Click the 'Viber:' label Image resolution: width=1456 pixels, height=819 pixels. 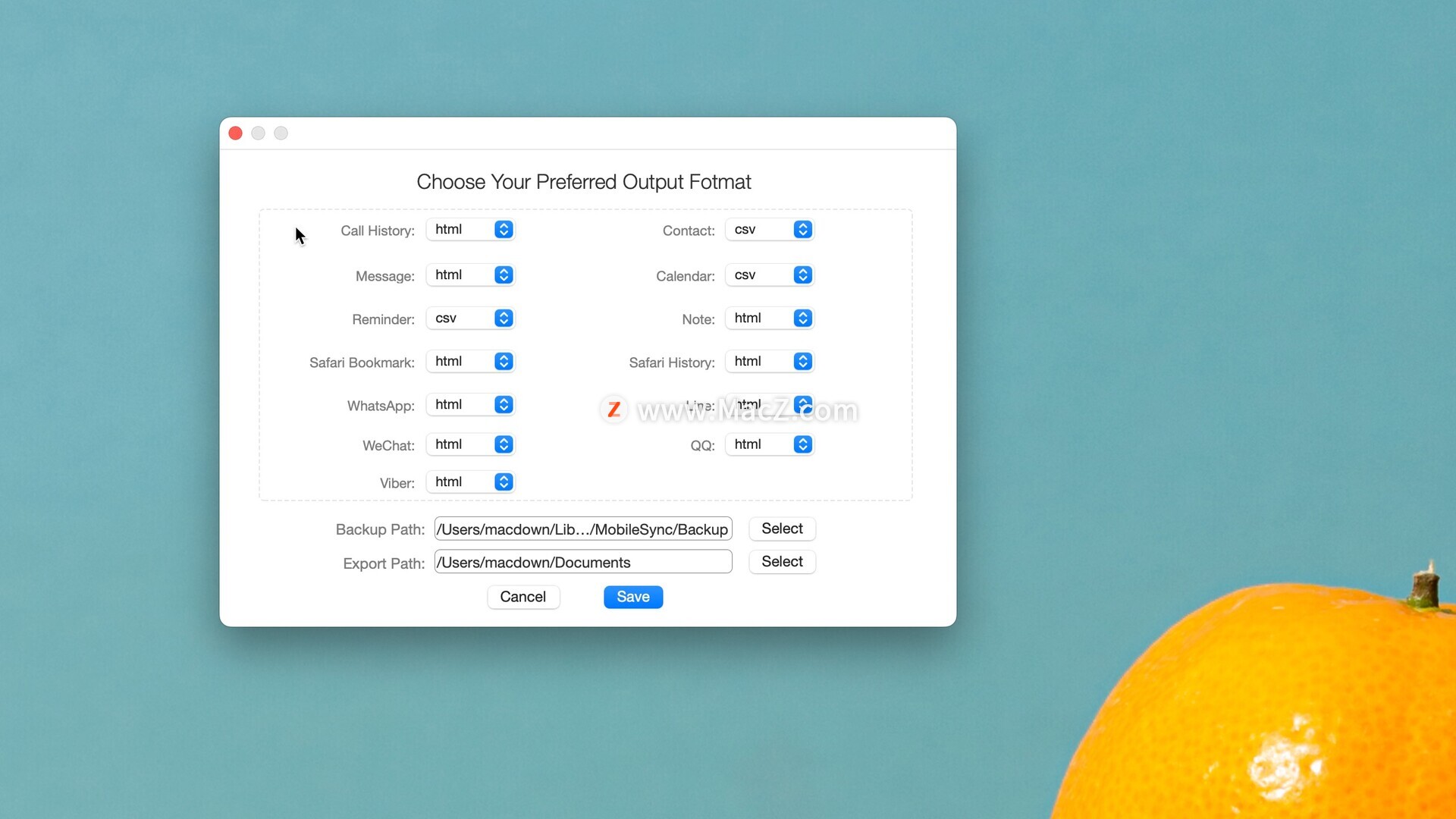tap(397, 483)
